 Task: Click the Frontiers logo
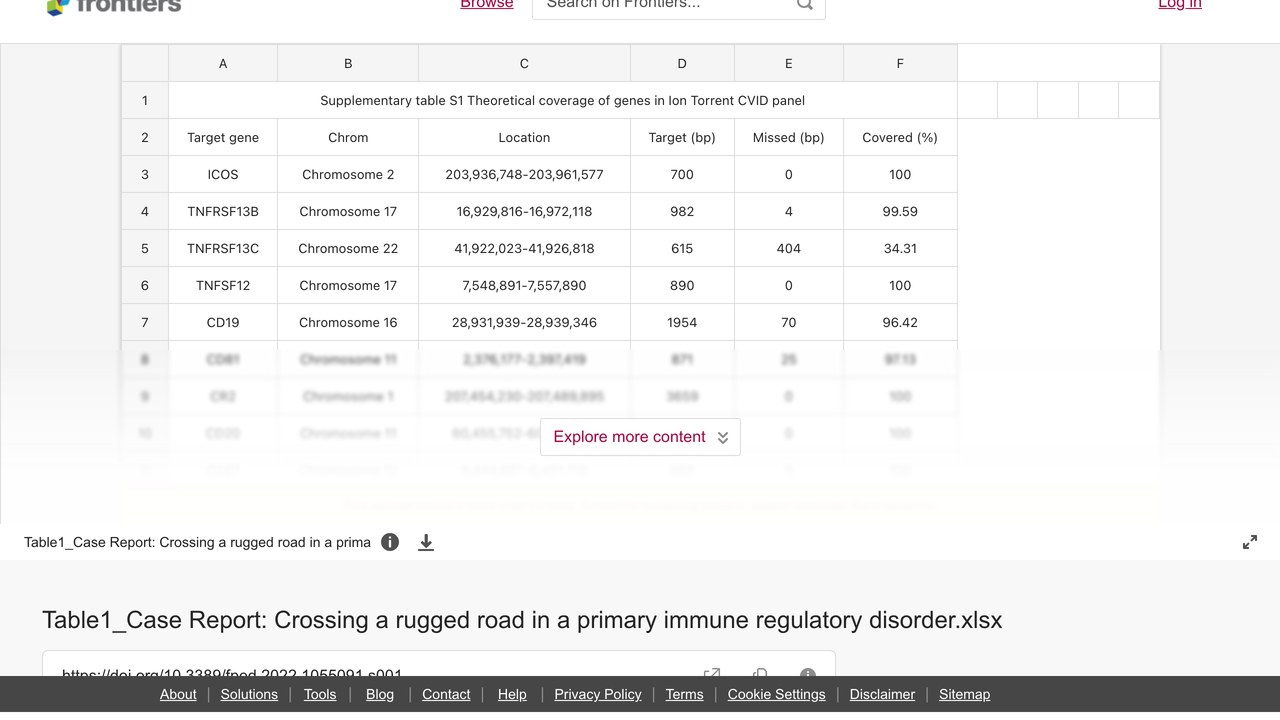tap(113, 5)
